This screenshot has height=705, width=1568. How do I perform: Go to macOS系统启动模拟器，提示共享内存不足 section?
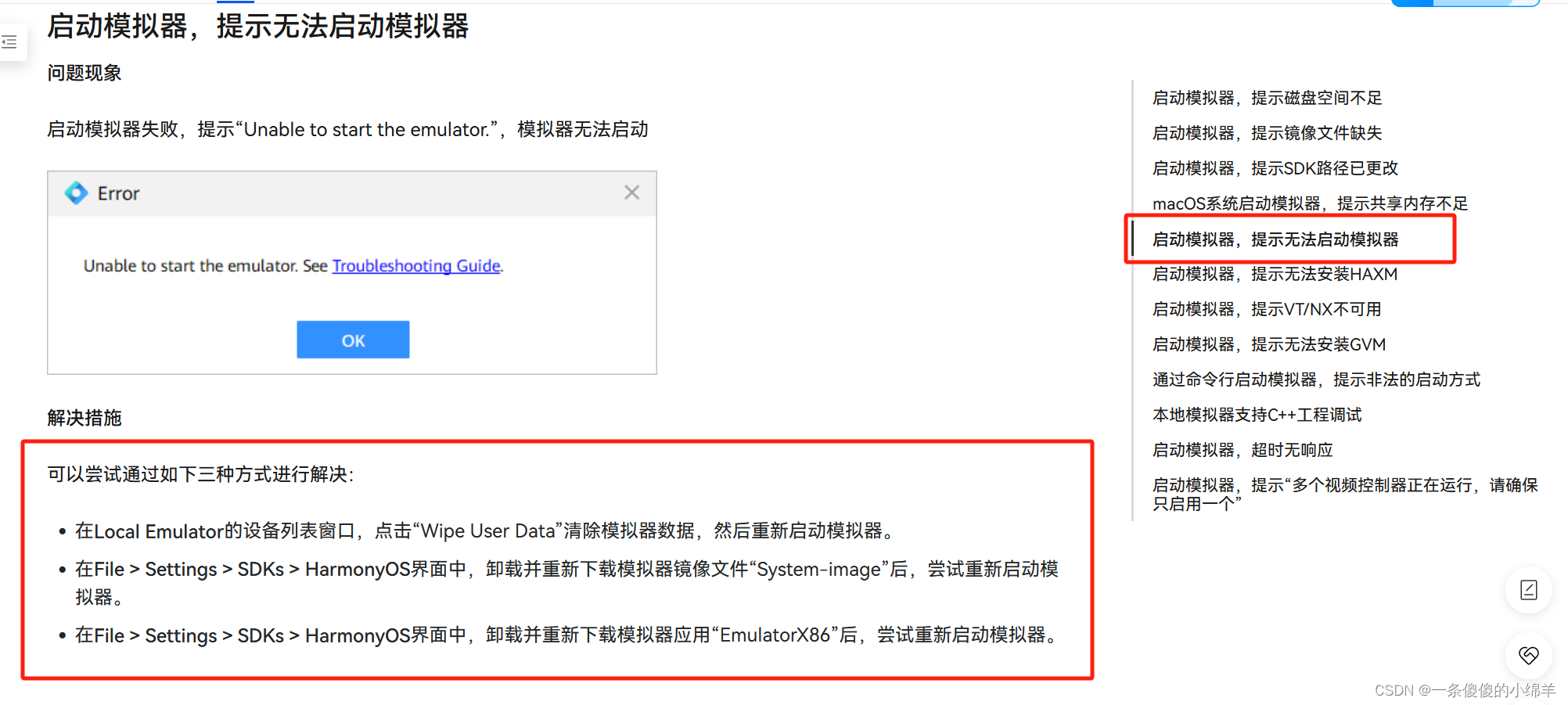[x=1311, y=203]
